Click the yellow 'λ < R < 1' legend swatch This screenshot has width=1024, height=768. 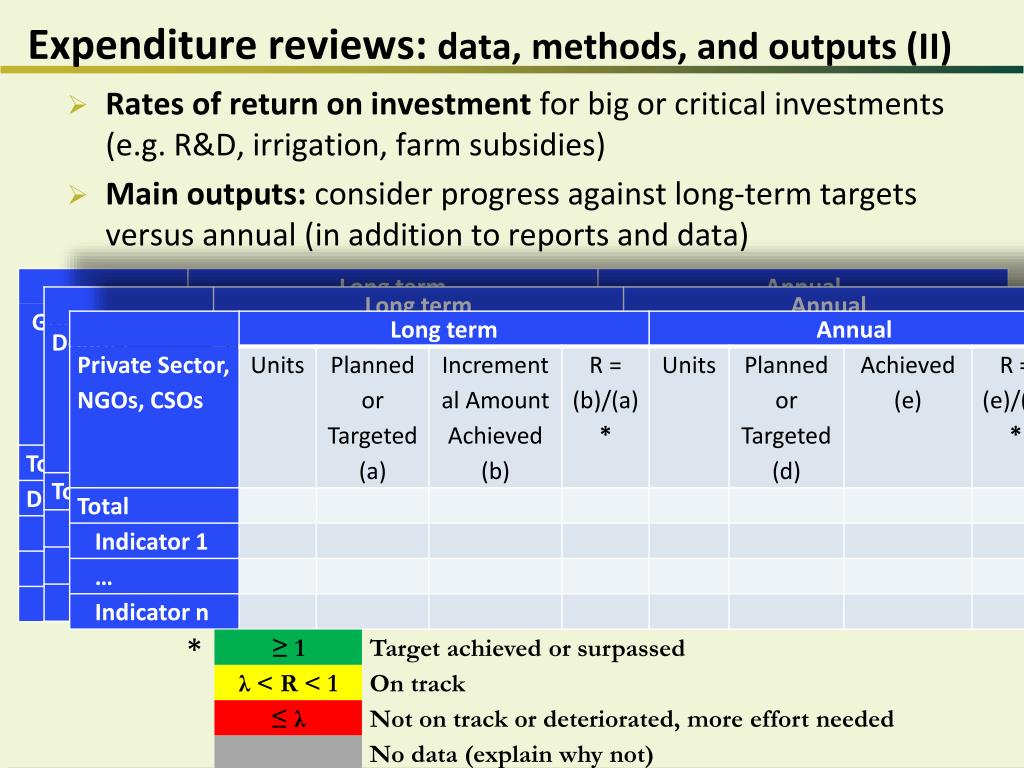click(x=288, y=682)
